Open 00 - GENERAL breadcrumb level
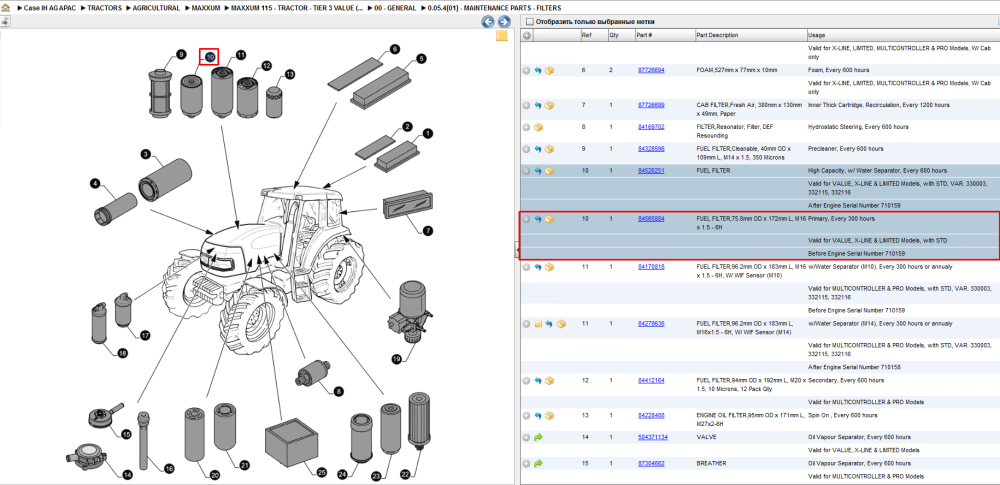 click(394, 9)
